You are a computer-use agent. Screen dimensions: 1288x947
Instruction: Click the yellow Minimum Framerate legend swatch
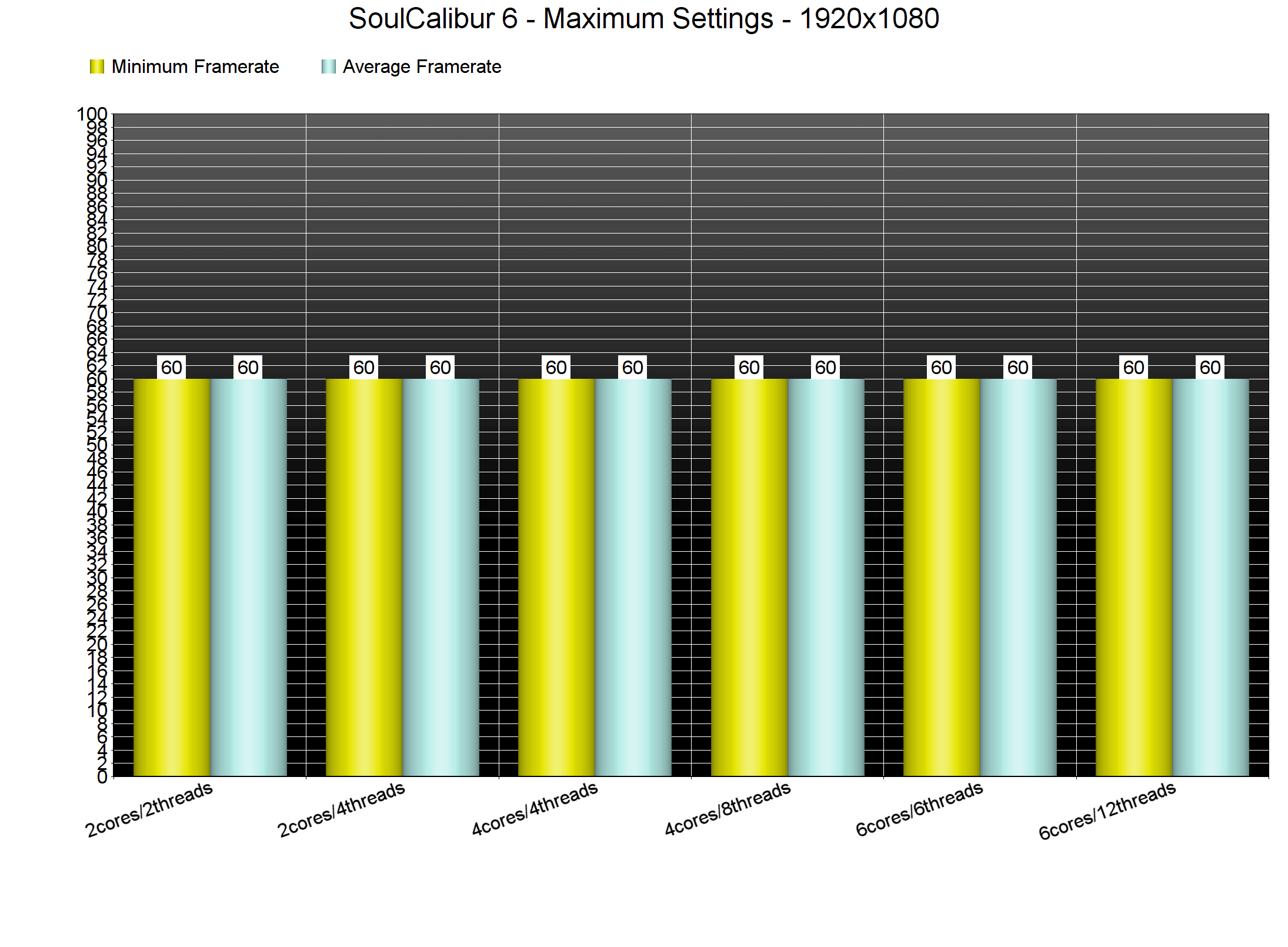[x=97, y=66]
